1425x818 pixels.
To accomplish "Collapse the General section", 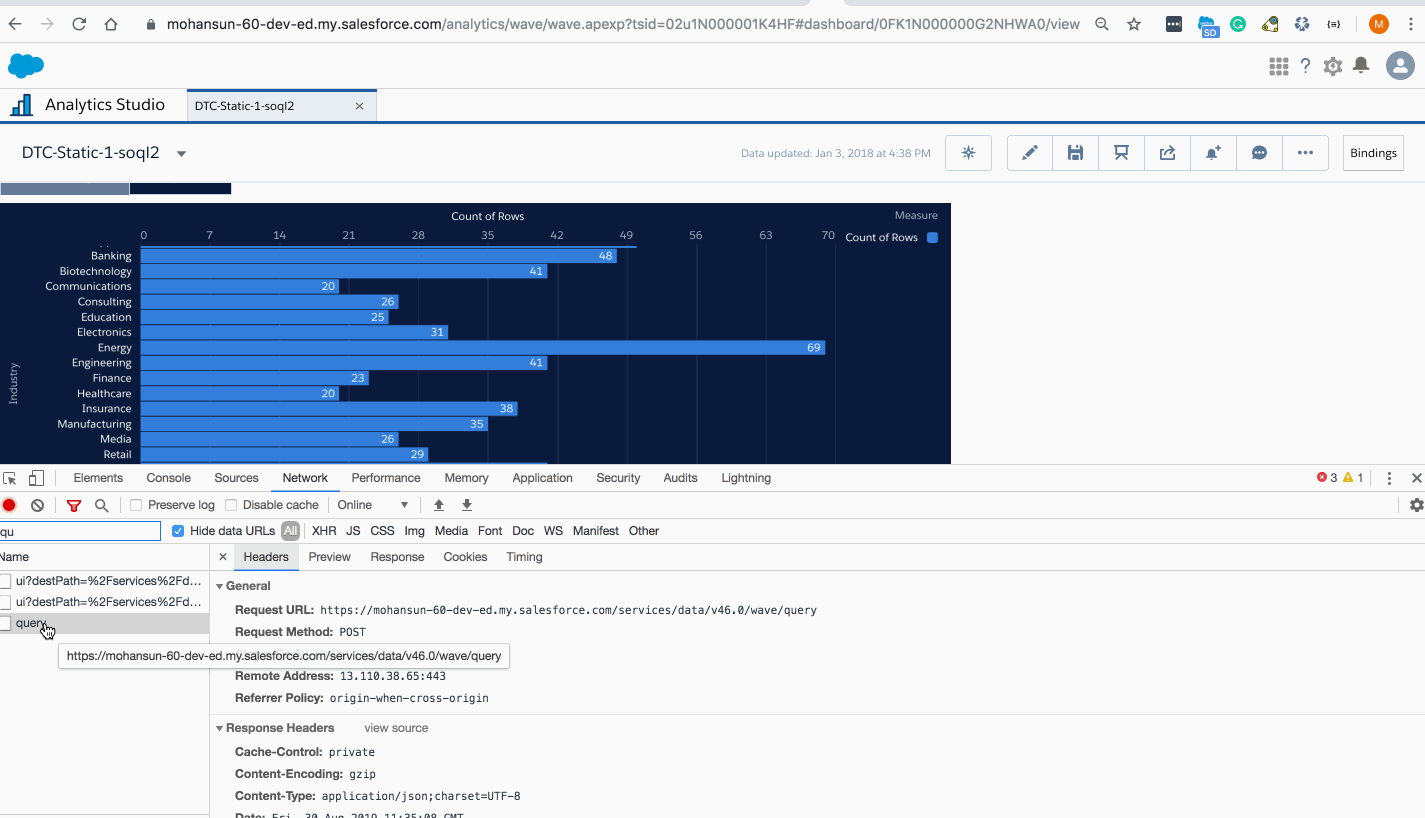I will pyautogui.click(x=220, y=586).
